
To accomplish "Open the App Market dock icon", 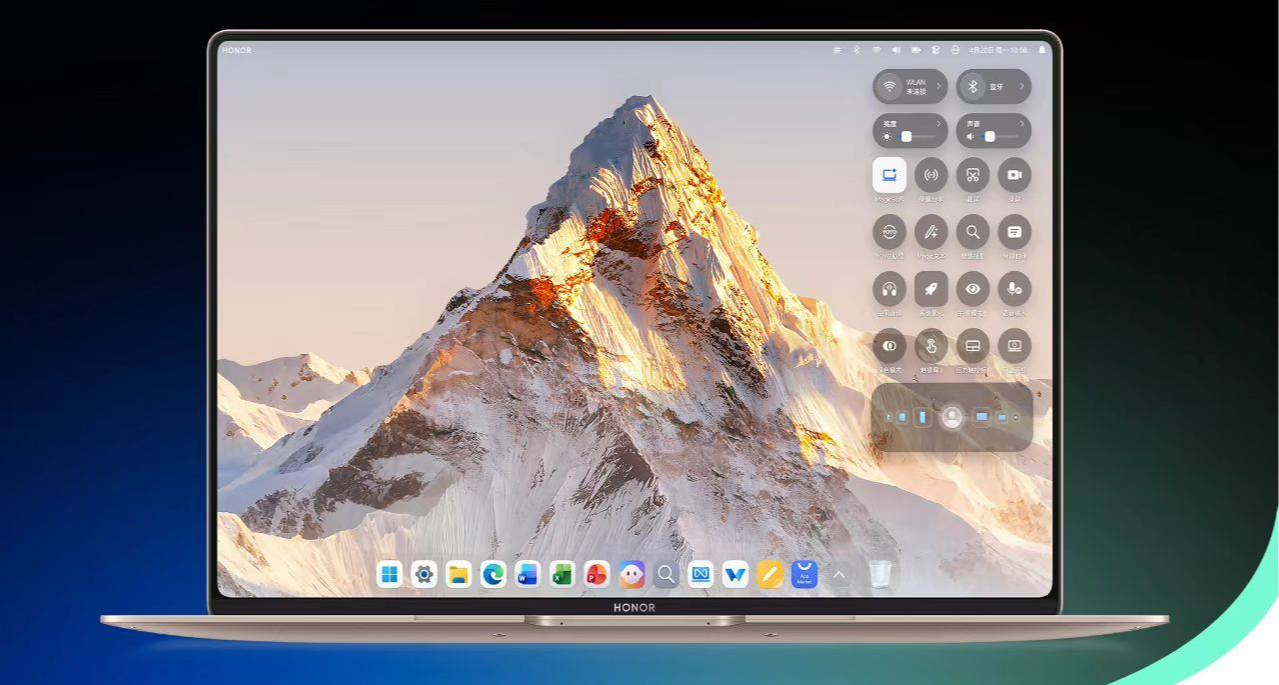I will pyautogui.click(x=804, y=574).
